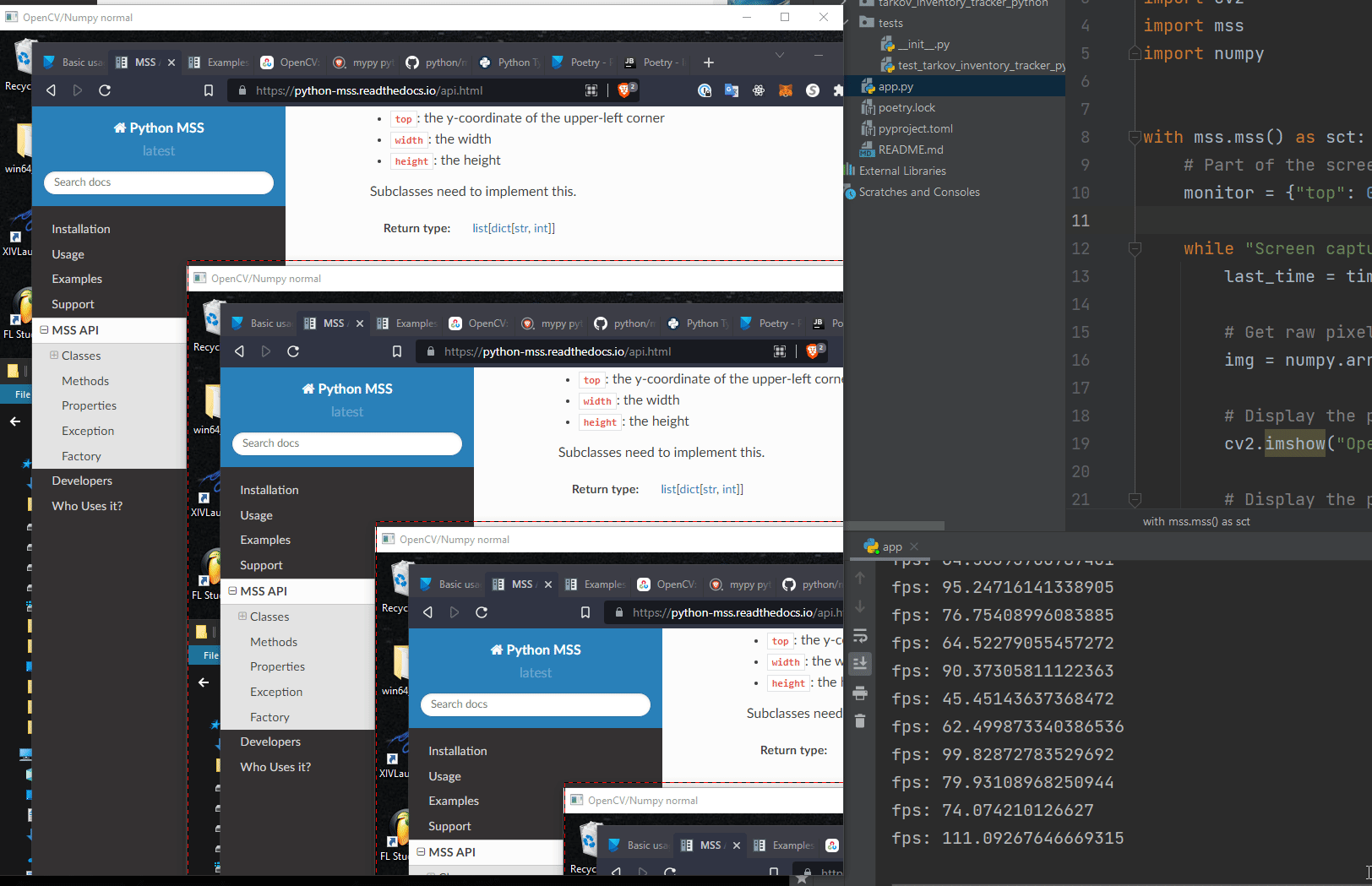Toggle soft-wrap in the Run console
This screenshot has height=886, width=1372.
point(860,635)
